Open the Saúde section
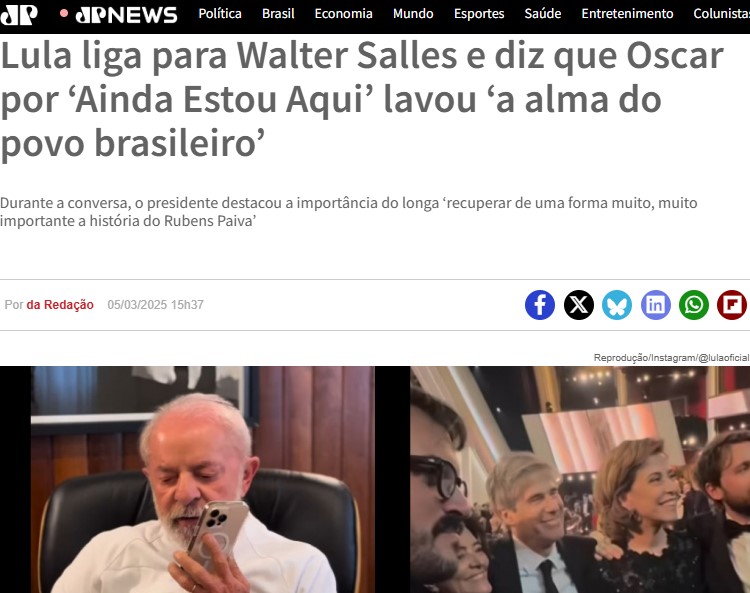The height and width of the screenshot is (593, 750). [542, 14]
